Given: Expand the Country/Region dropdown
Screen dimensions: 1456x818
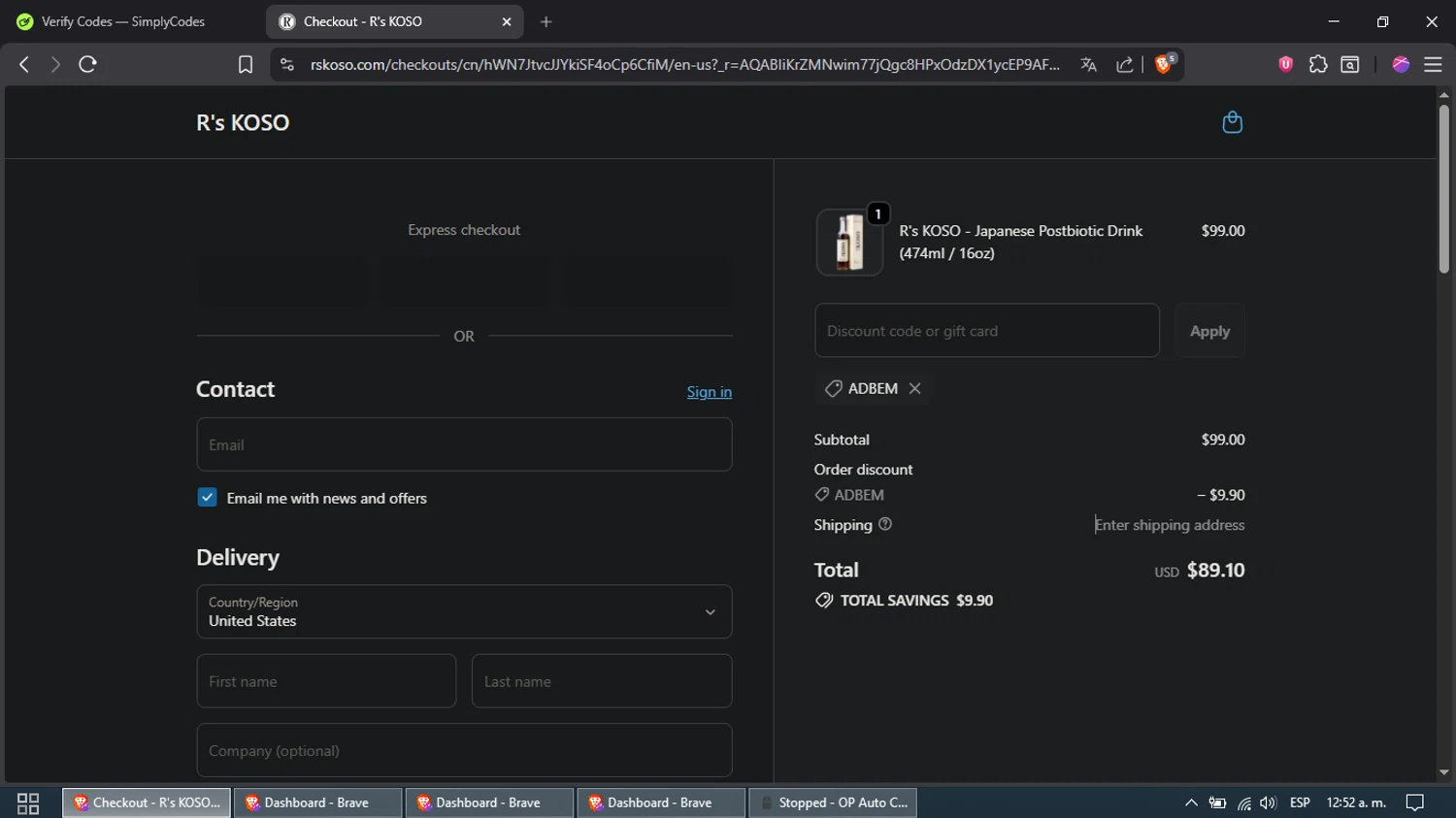Looking at the screenshot, I should (x=464, y=611).
